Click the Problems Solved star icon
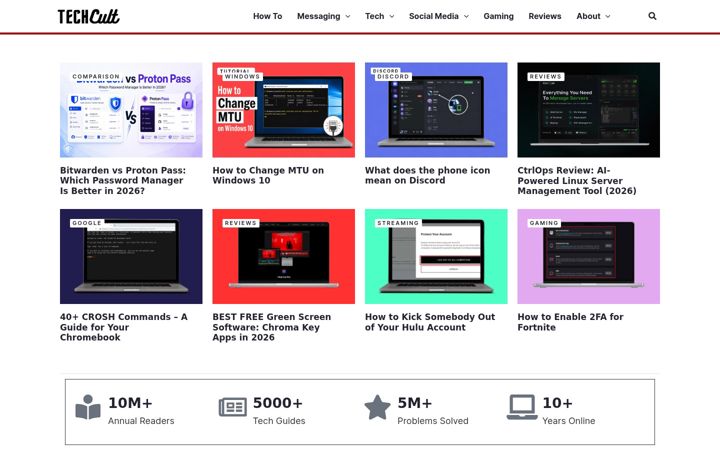 click(x=377, y=407)
